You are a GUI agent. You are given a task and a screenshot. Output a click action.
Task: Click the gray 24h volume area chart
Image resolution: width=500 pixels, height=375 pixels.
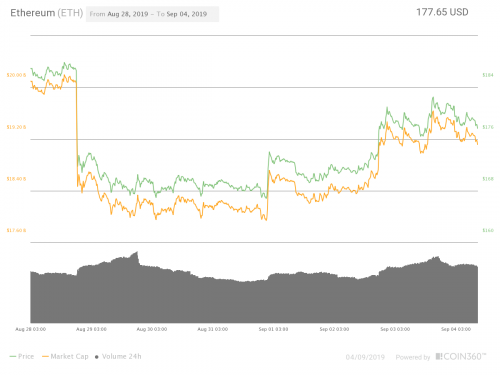254,297
